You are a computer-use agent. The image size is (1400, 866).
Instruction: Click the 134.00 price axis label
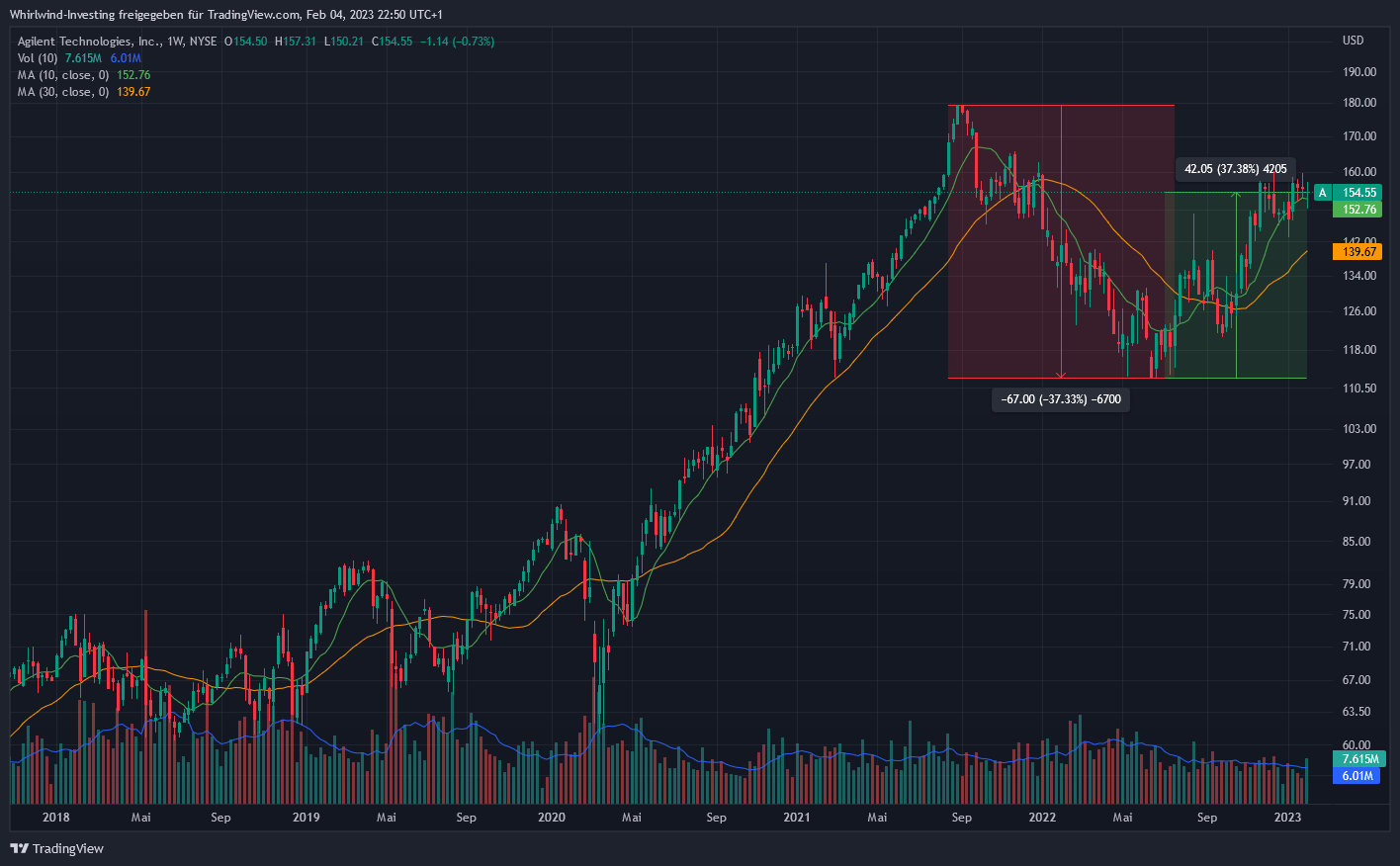click(1359, 276)
